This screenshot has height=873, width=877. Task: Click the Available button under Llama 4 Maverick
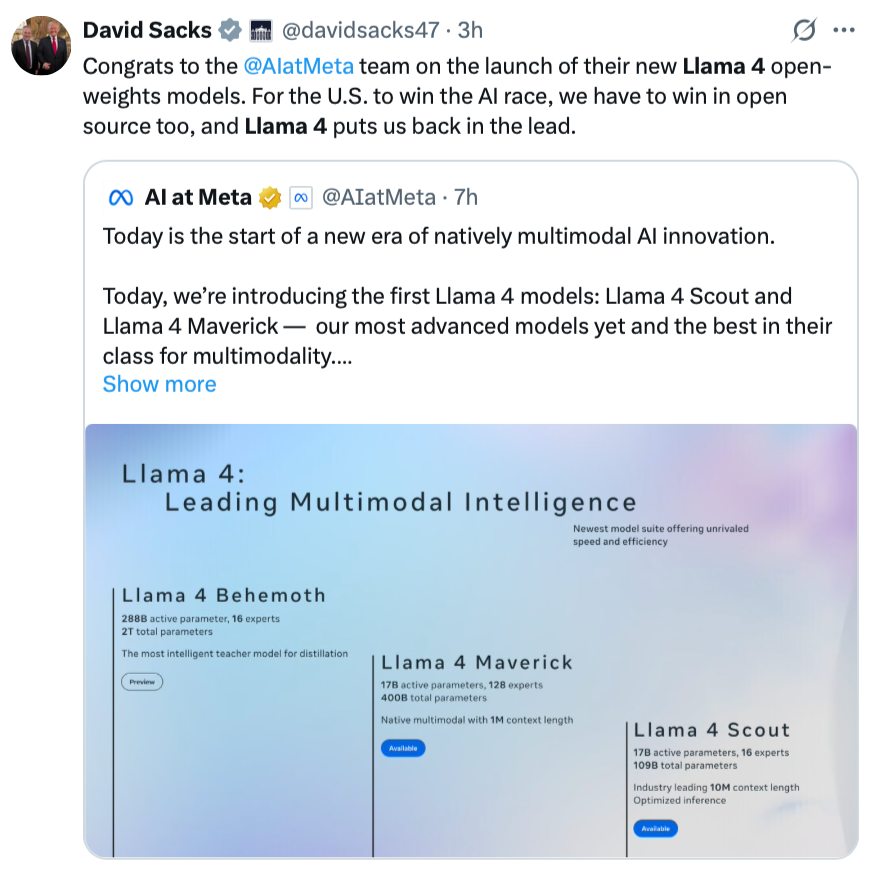[402, 748]
